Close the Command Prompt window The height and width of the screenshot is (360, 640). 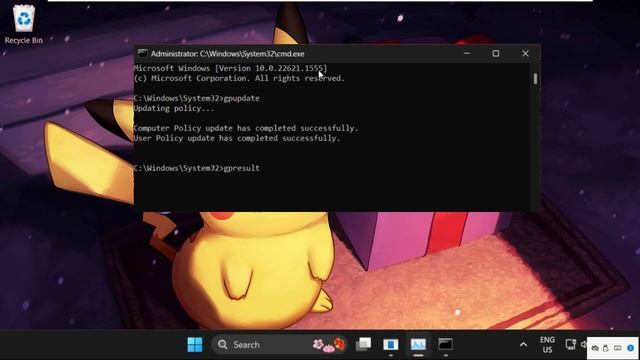coord(525,53)
